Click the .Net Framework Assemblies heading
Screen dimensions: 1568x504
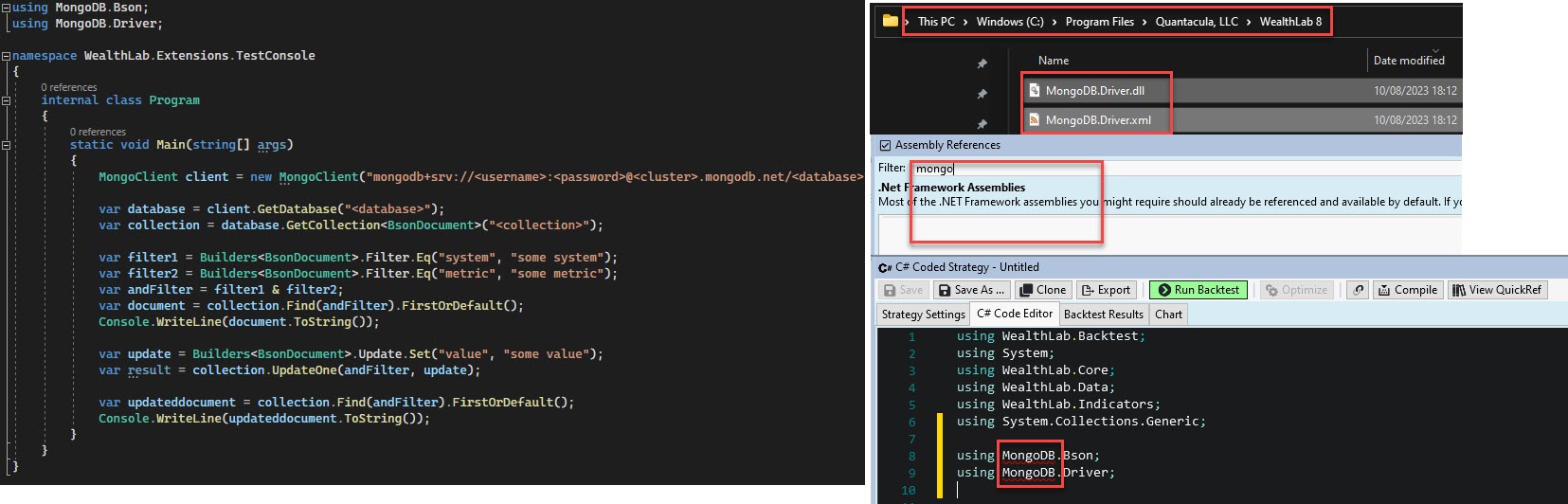coord(952,188)
